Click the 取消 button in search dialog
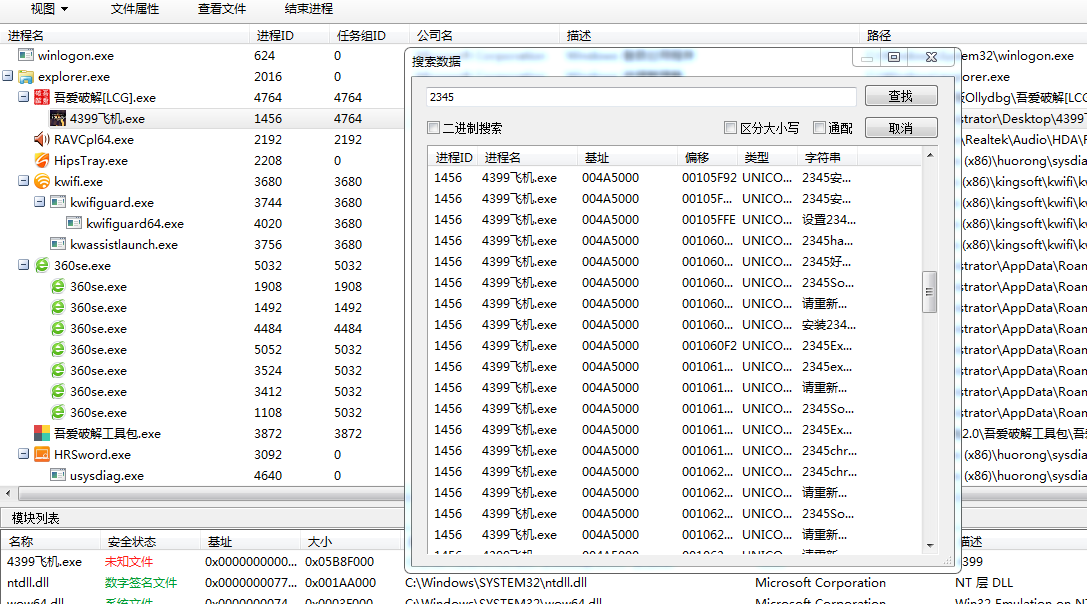 click(901, 128)
